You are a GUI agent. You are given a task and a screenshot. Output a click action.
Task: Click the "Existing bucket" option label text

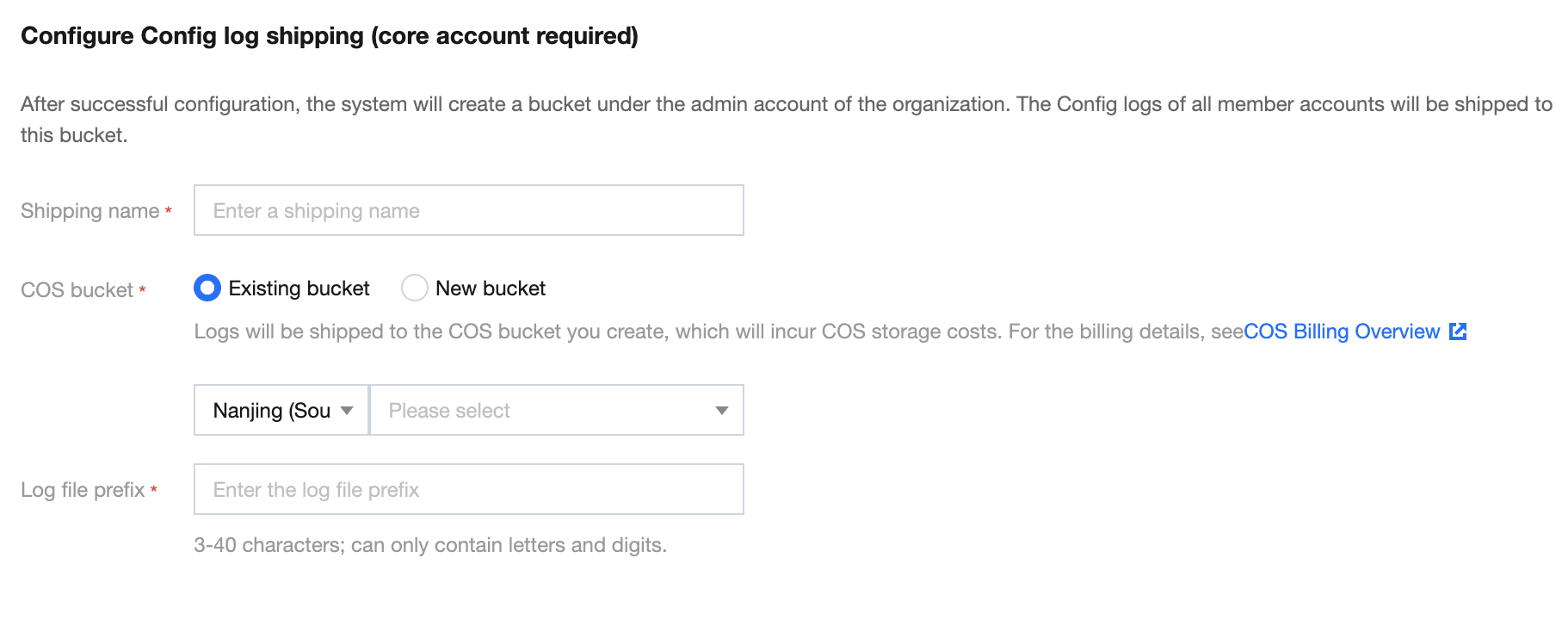tap(299, 288)
